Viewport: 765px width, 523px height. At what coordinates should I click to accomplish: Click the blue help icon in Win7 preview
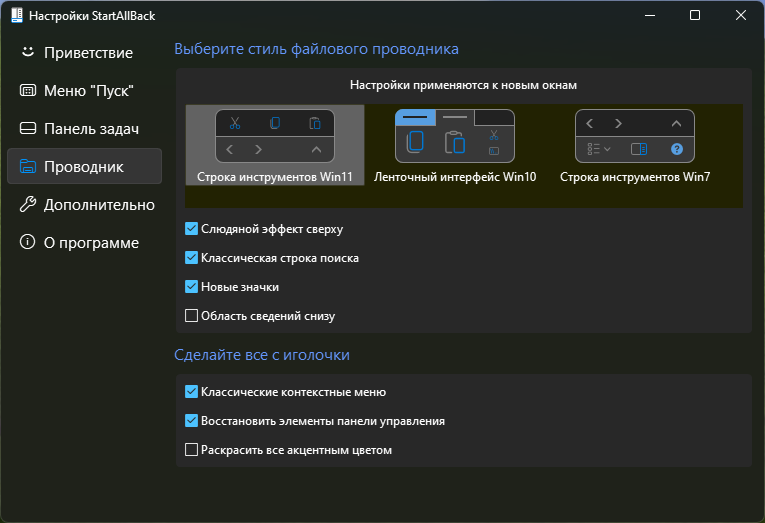pos(677,149)
